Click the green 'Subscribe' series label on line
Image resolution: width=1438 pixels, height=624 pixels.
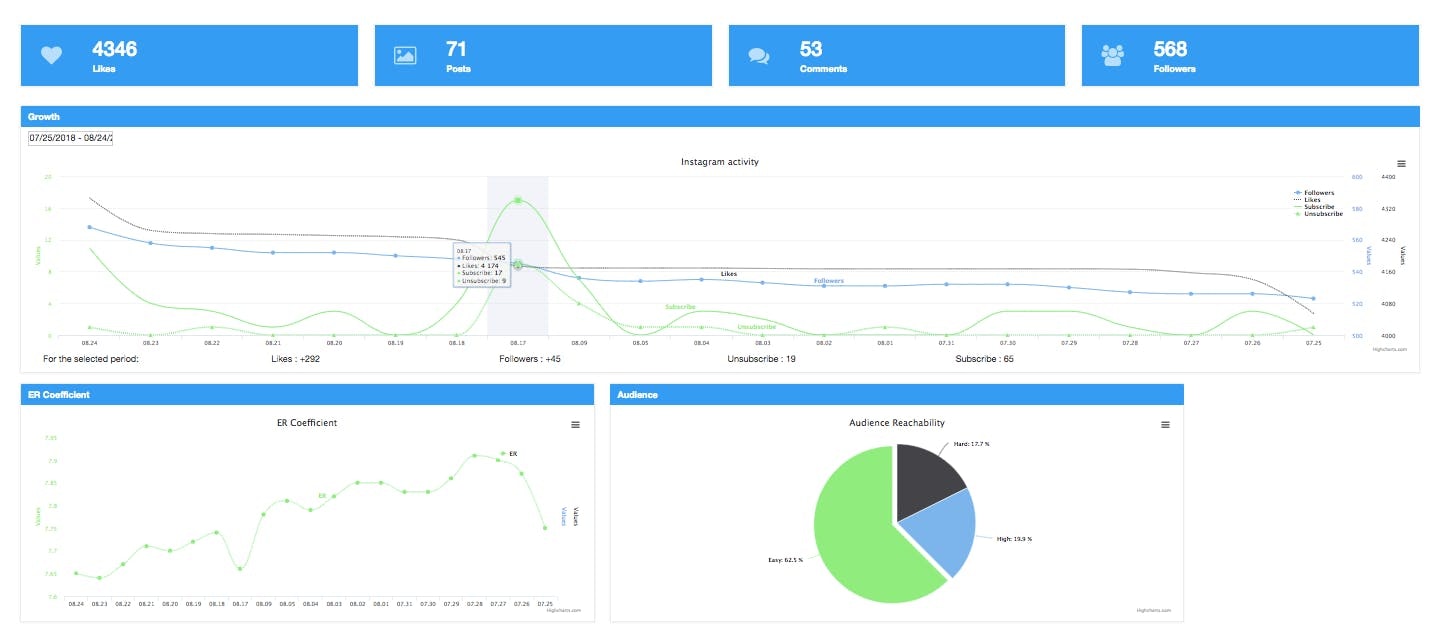coord(680,306)
